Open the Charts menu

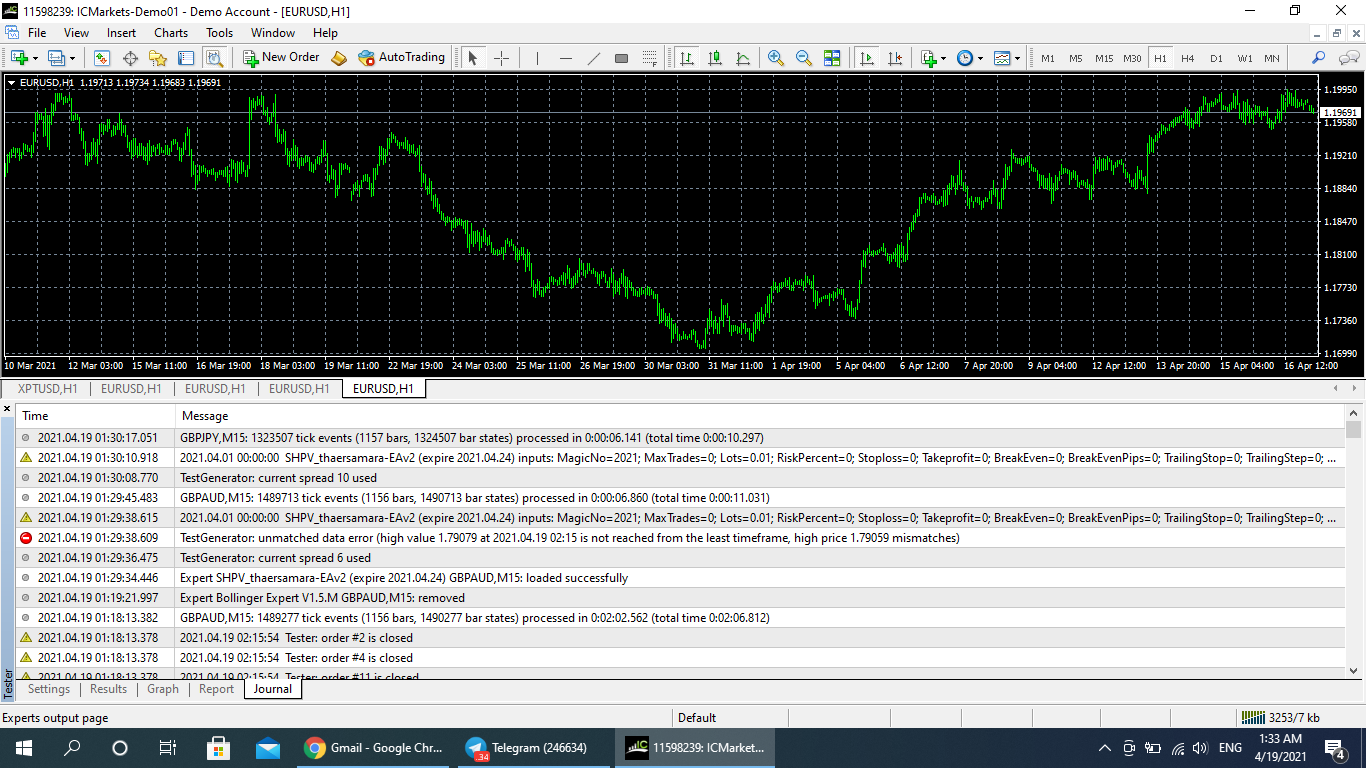[171, 32]
